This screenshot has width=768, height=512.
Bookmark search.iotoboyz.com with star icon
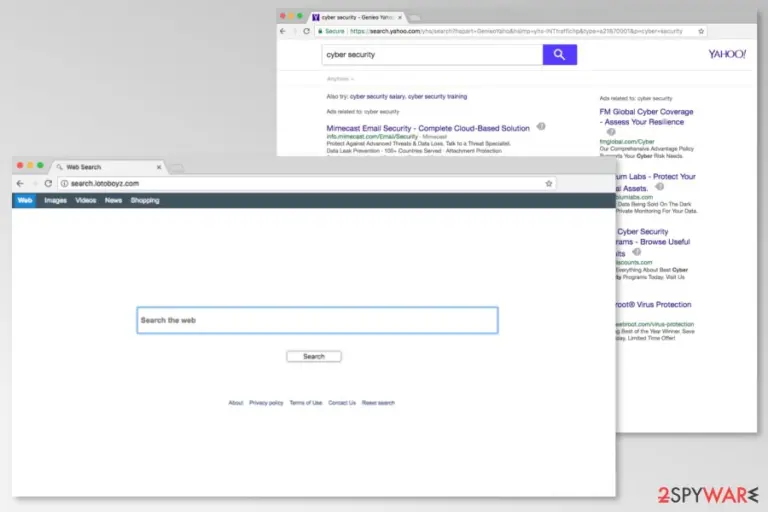(549, 183)
